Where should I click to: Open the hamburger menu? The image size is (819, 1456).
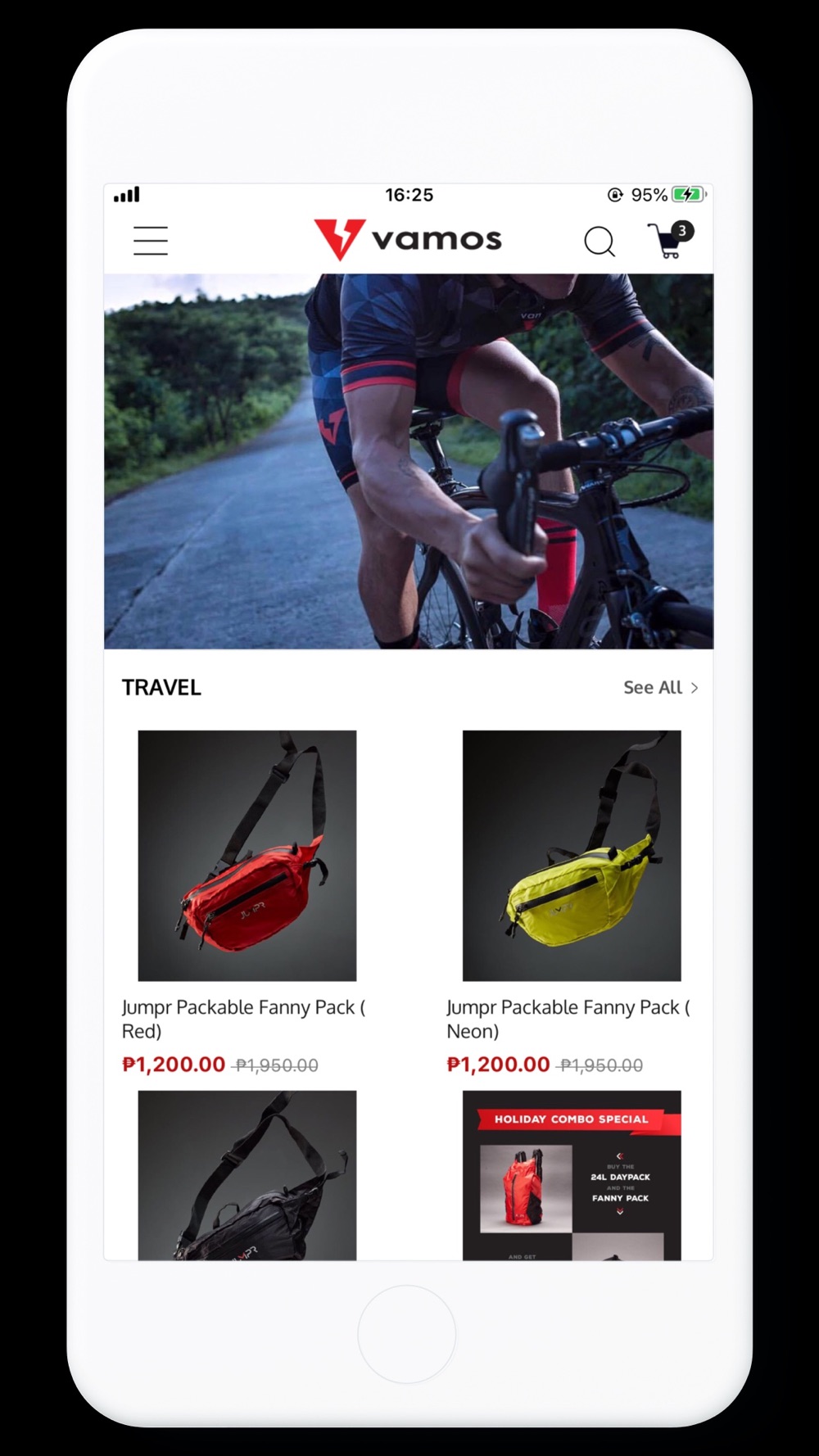click(151, 241)
